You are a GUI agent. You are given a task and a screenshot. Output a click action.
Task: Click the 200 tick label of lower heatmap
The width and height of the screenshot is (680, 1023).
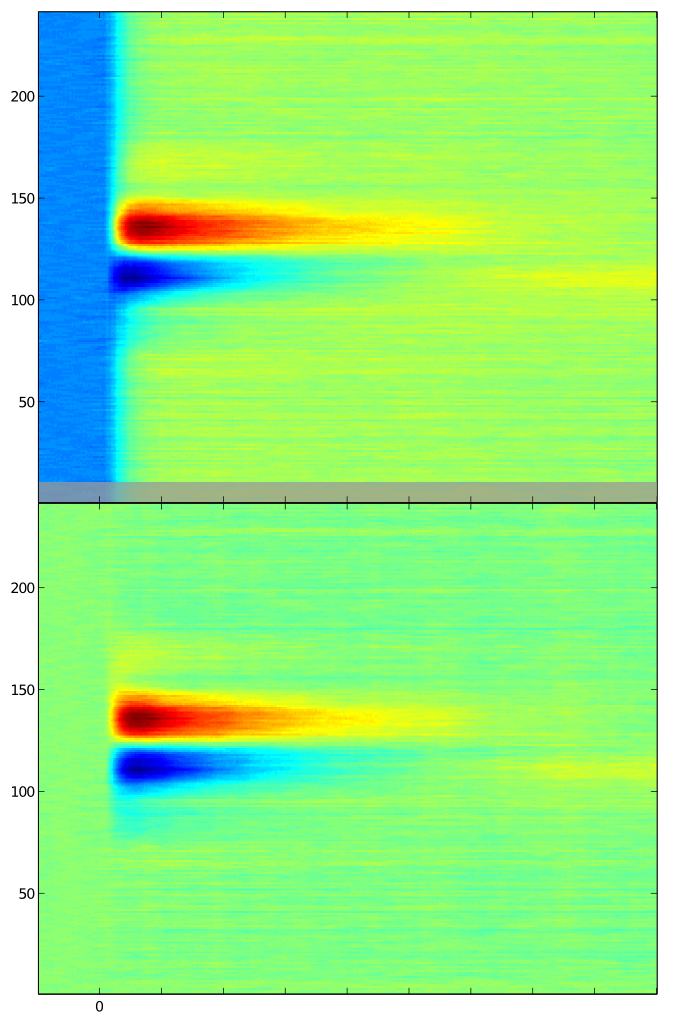(x=23, y=588)
